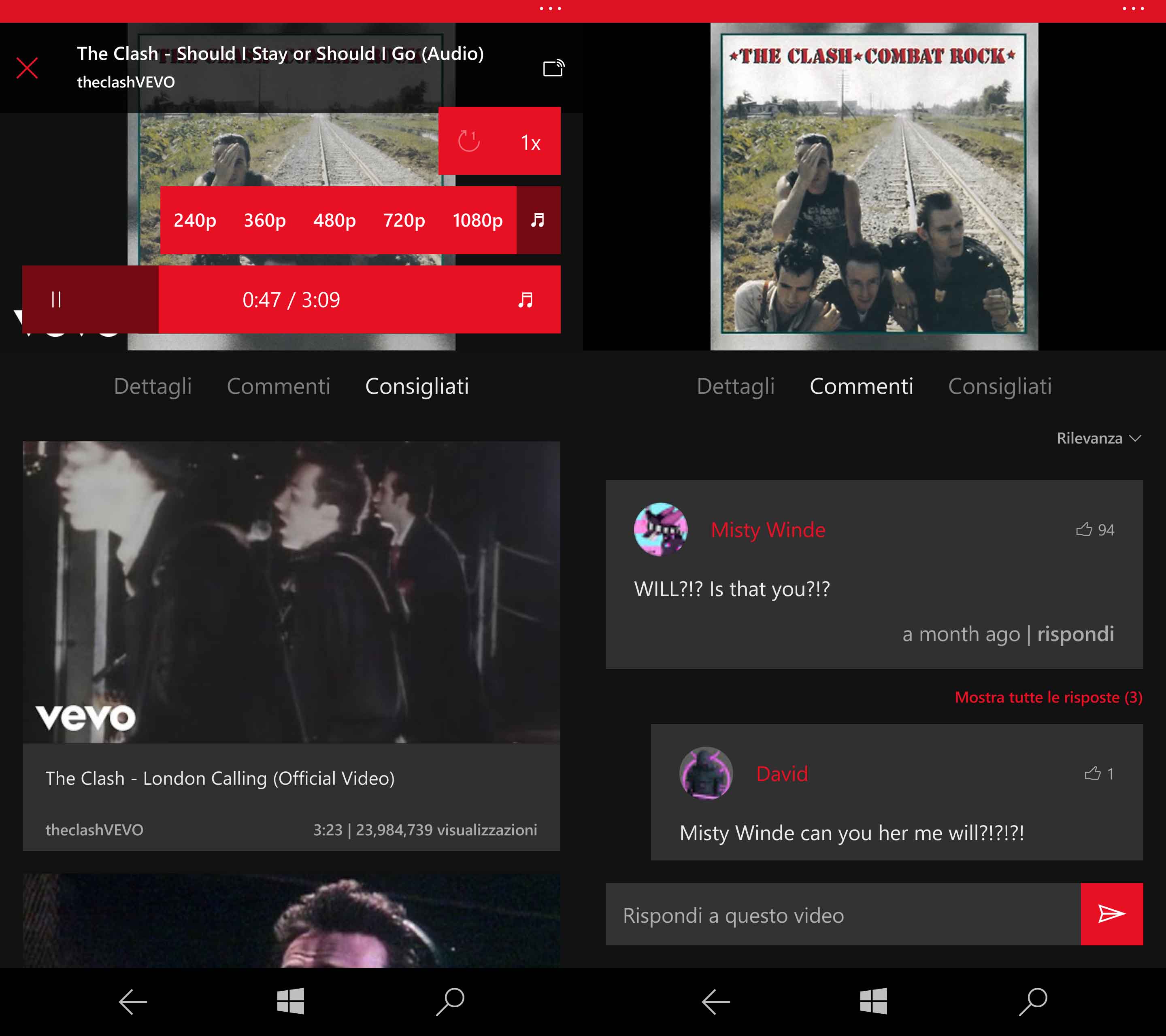Tap the Back button on right phone
The height and width of the screenshot is (1036, 1166).
coord(715,1001)
